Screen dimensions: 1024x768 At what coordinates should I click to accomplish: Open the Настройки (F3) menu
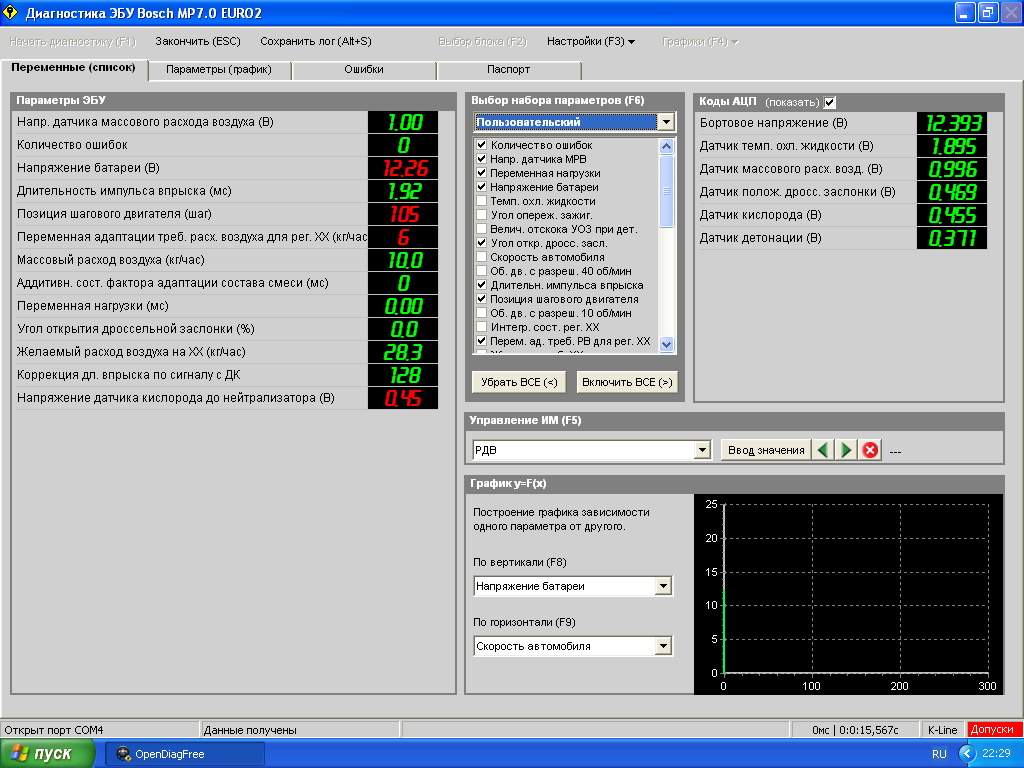click(x=590, y=41)
